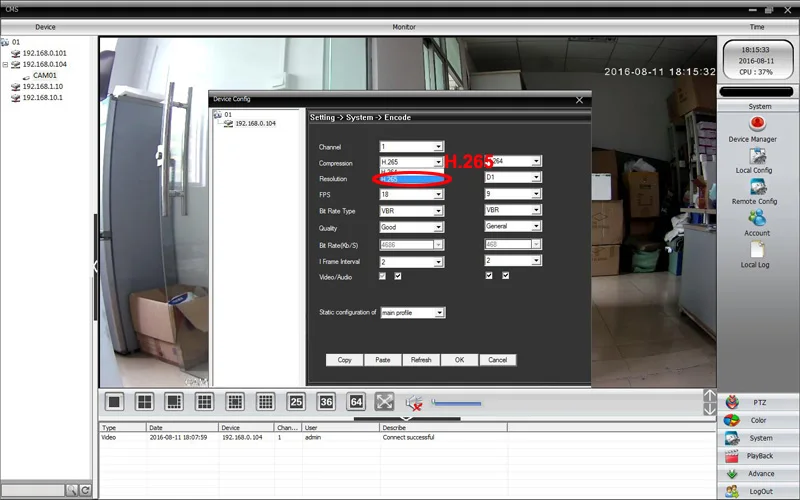Open Local Config
Viewport: 800px width, 500px height.
[756, 160]
